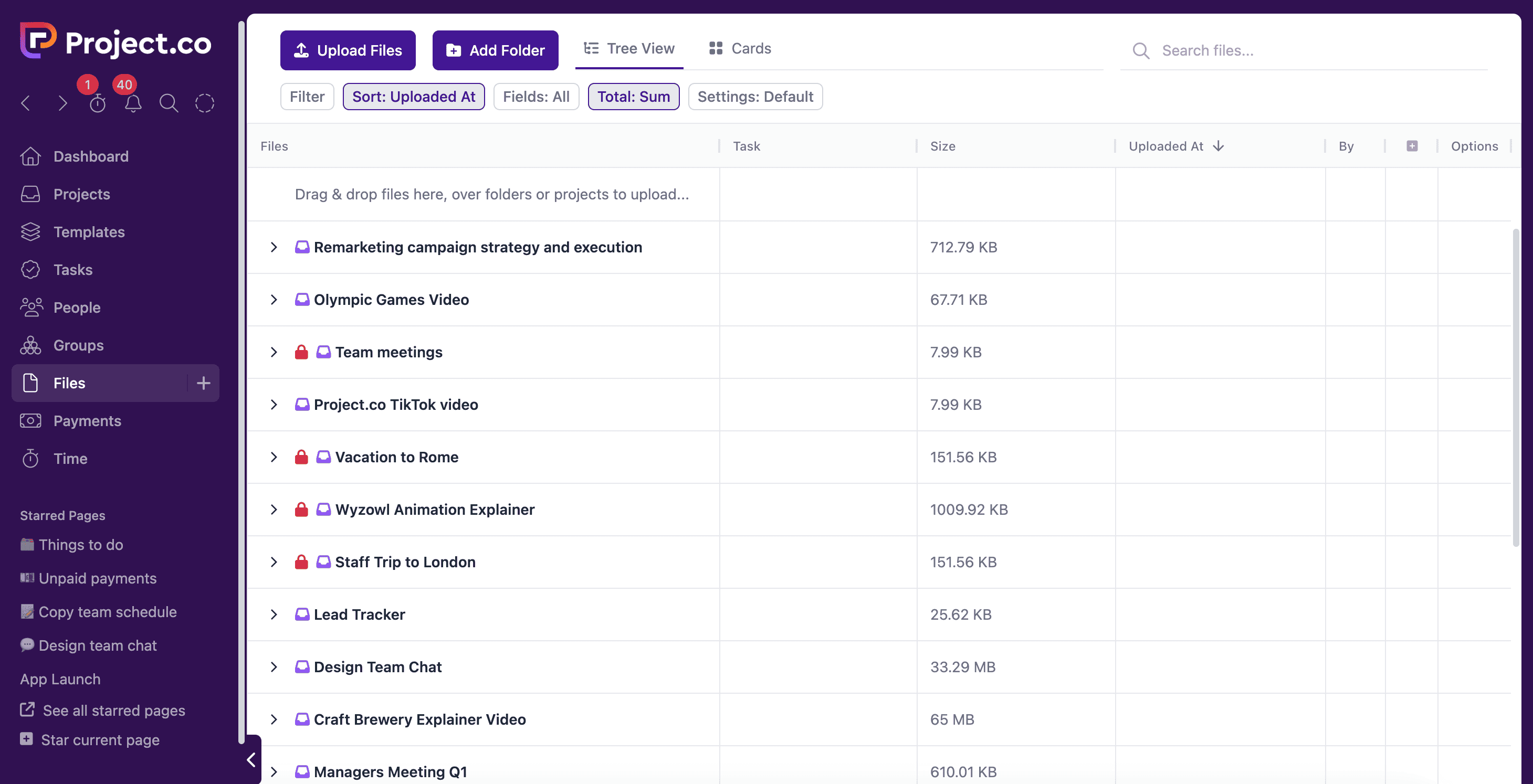Open the Settings: Default dropdown

pos(754,97)
